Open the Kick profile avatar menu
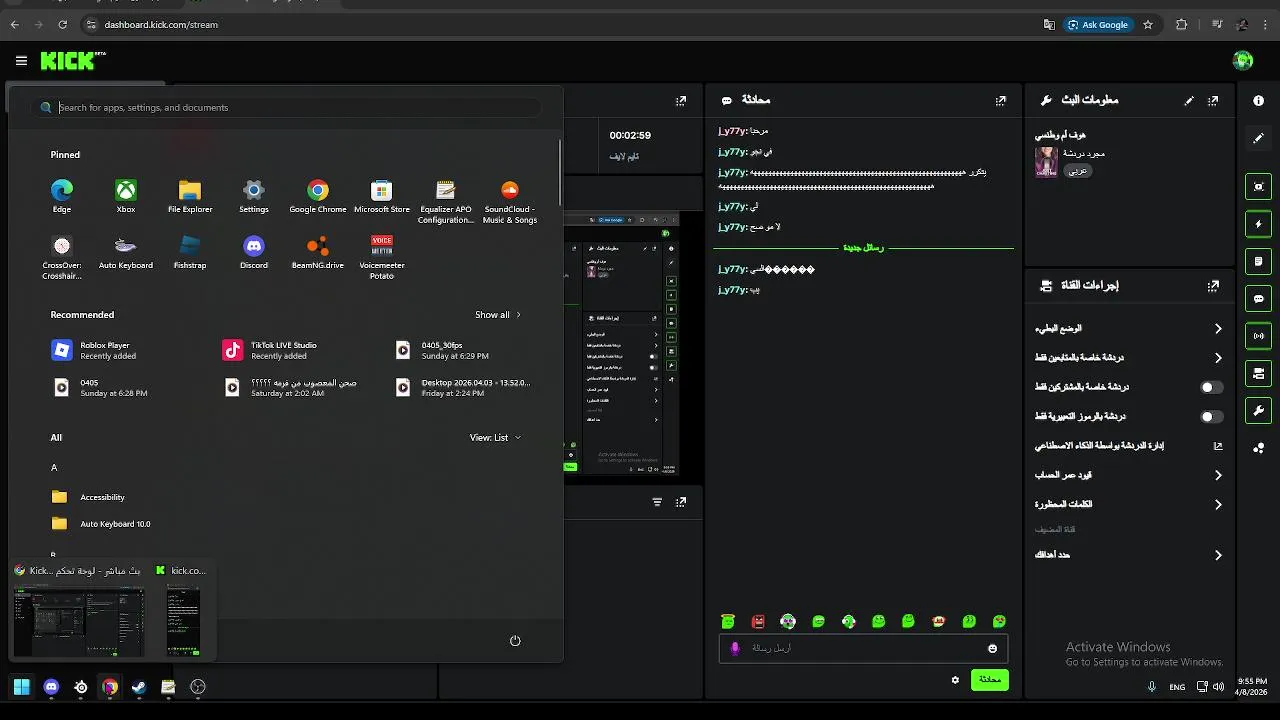Image resolution: width=1280 pixels, height=720 pixels. click(x=1243, y=61)
